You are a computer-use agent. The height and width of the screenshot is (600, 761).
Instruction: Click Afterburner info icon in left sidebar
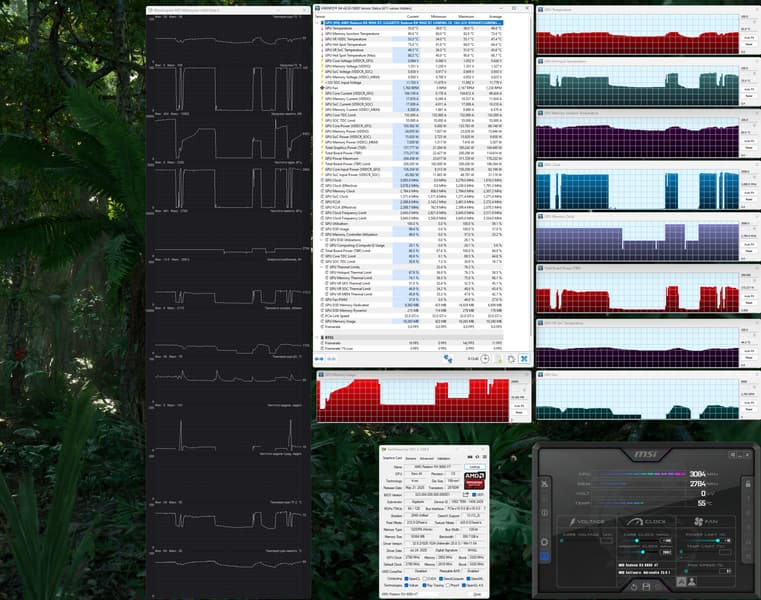(545, 513)
